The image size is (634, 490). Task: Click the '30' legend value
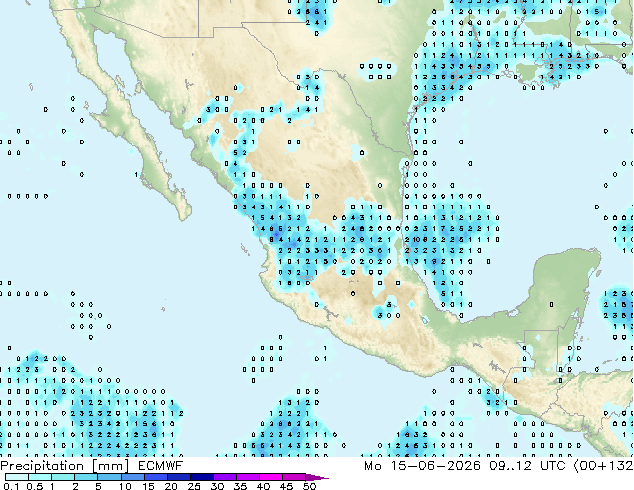[217, 486]
